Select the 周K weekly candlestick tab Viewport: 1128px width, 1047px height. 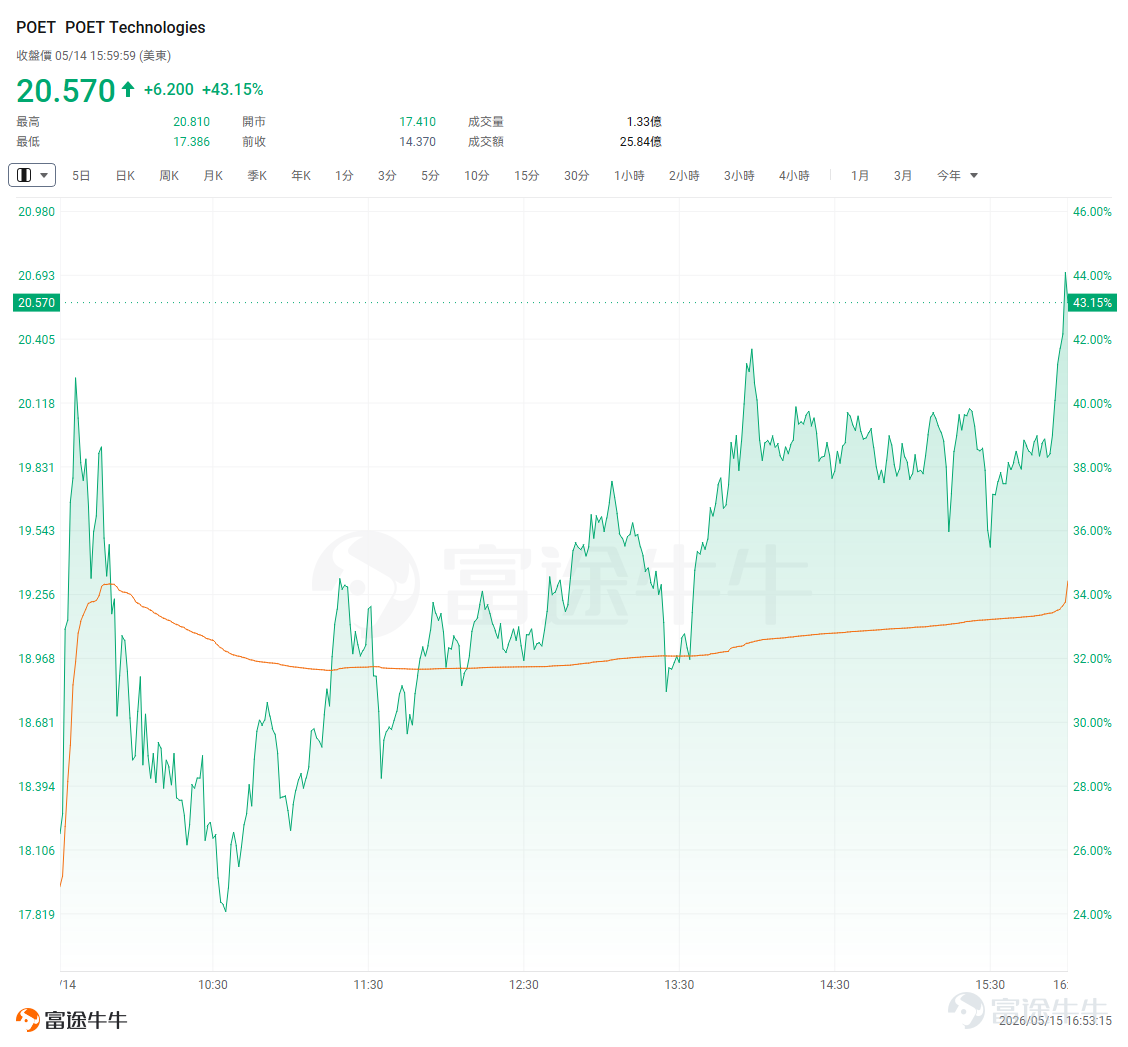(x=169, y=176)
